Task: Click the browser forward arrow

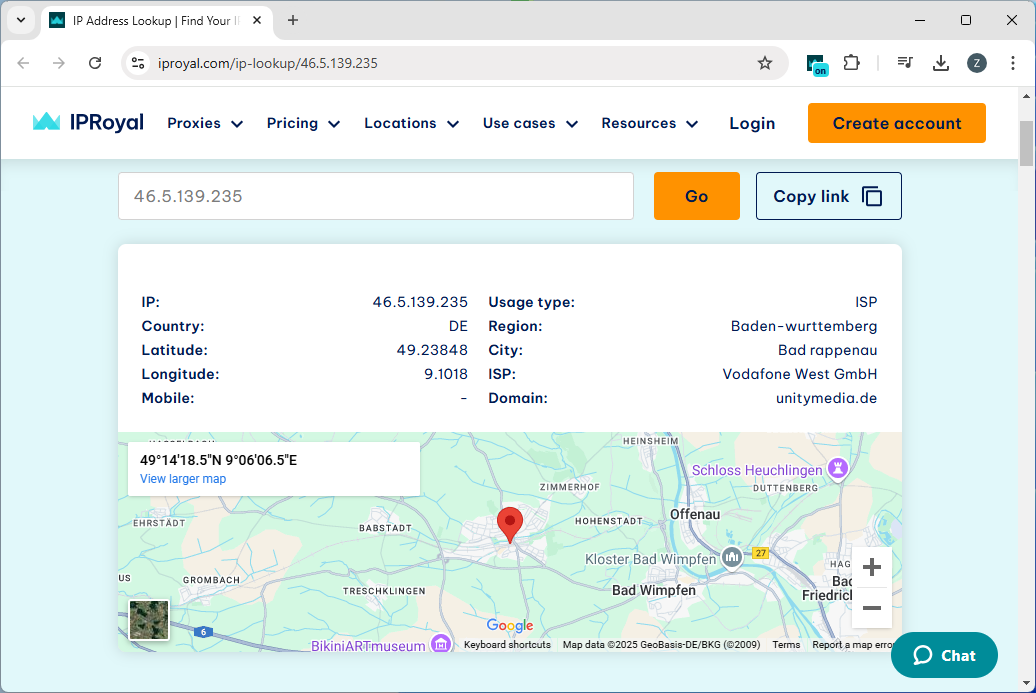Action: click(59, 63)
